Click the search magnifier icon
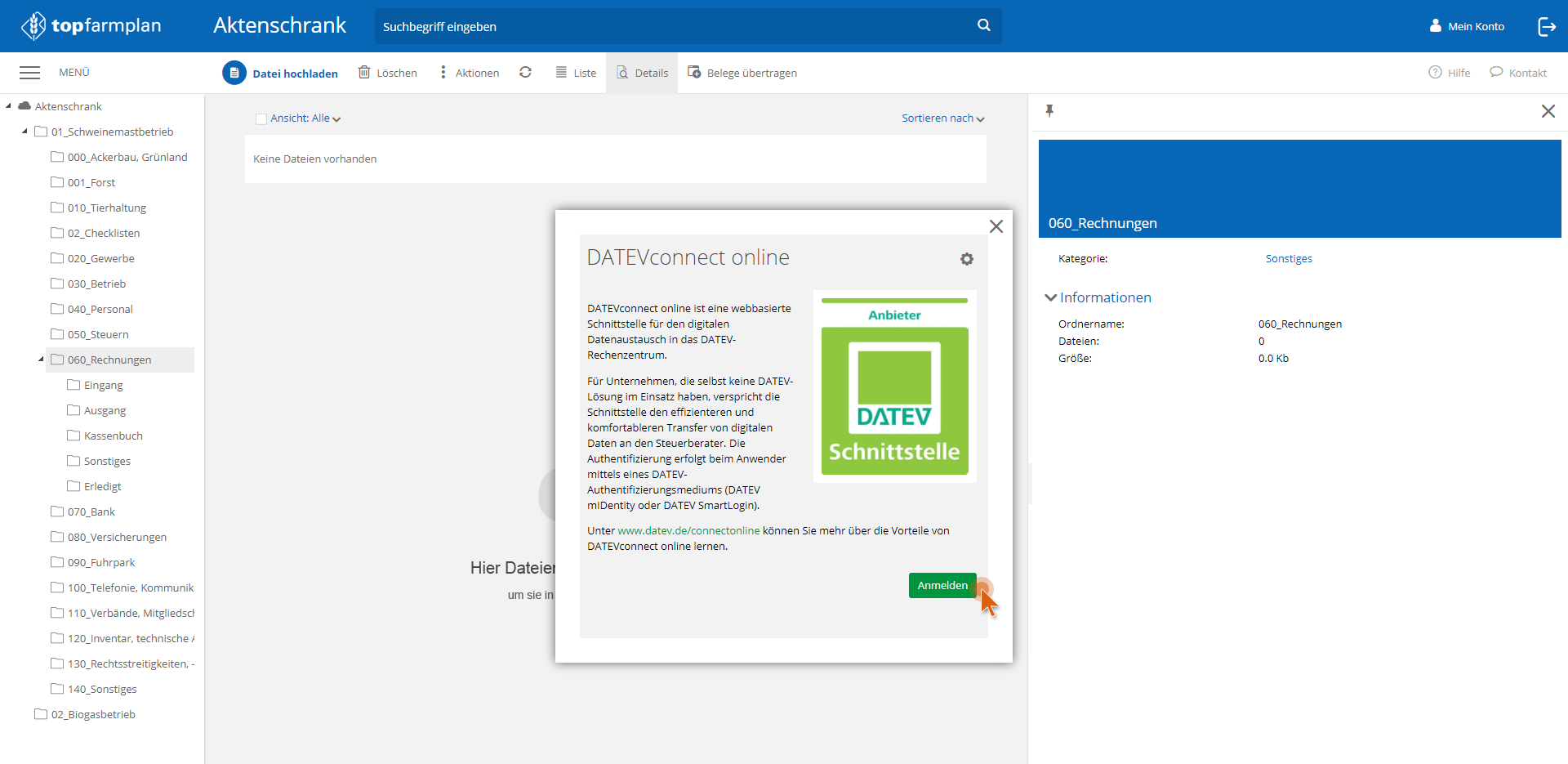The width and height of the screenshot is (1568, 764). click(x=984, y=25)
